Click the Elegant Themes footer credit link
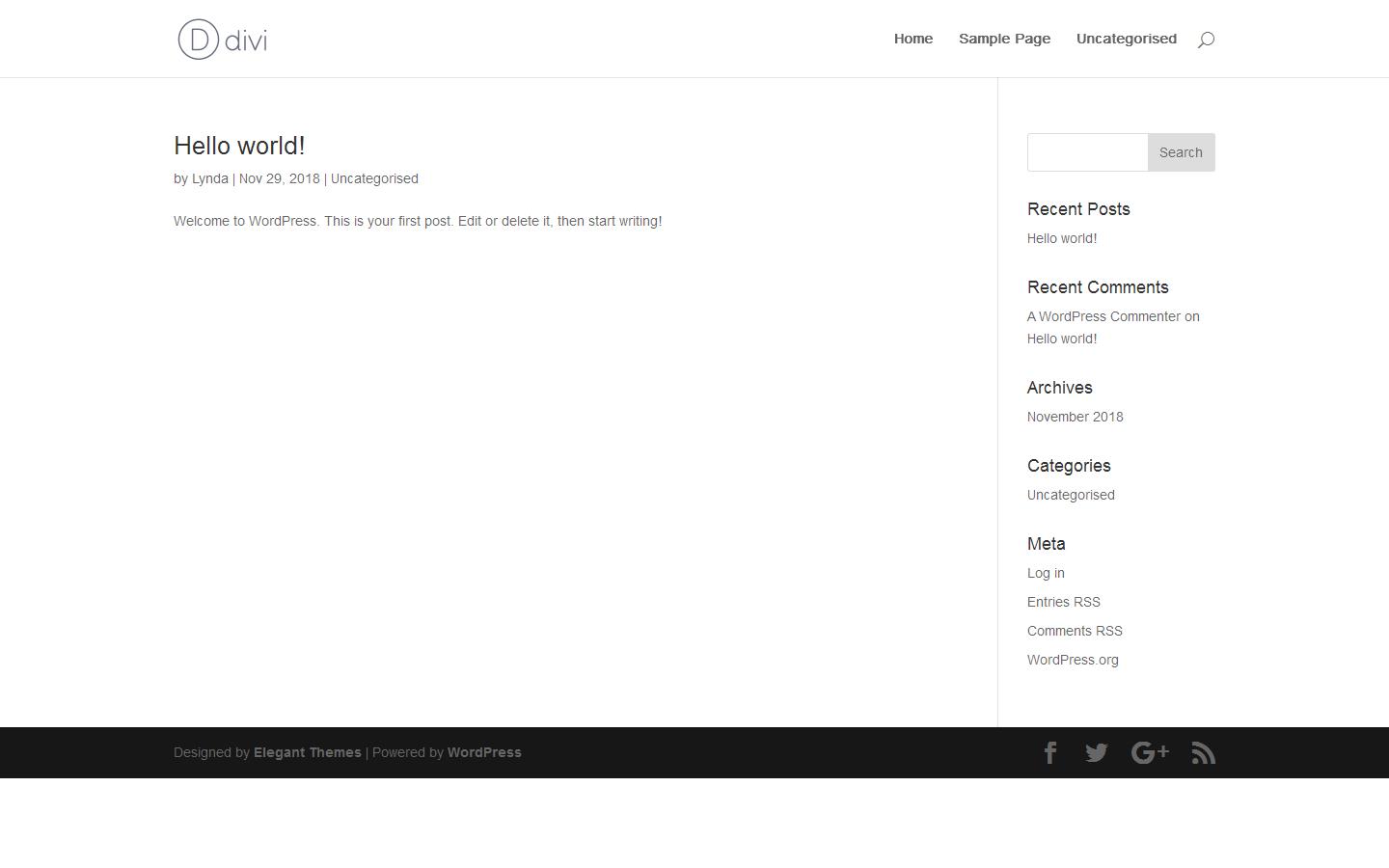 pyautogui.click(x=307, y=752)
